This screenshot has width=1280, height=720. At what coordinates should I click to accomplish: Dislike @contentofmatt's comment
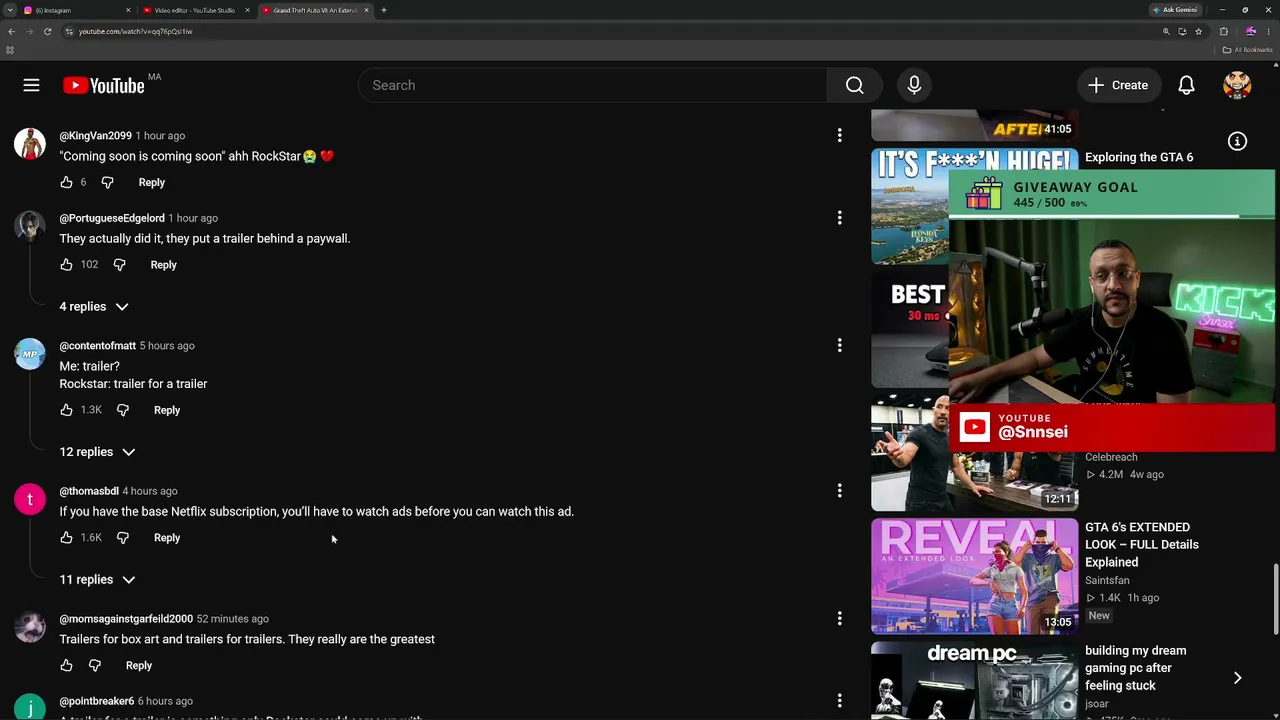(x=123, y=410)
